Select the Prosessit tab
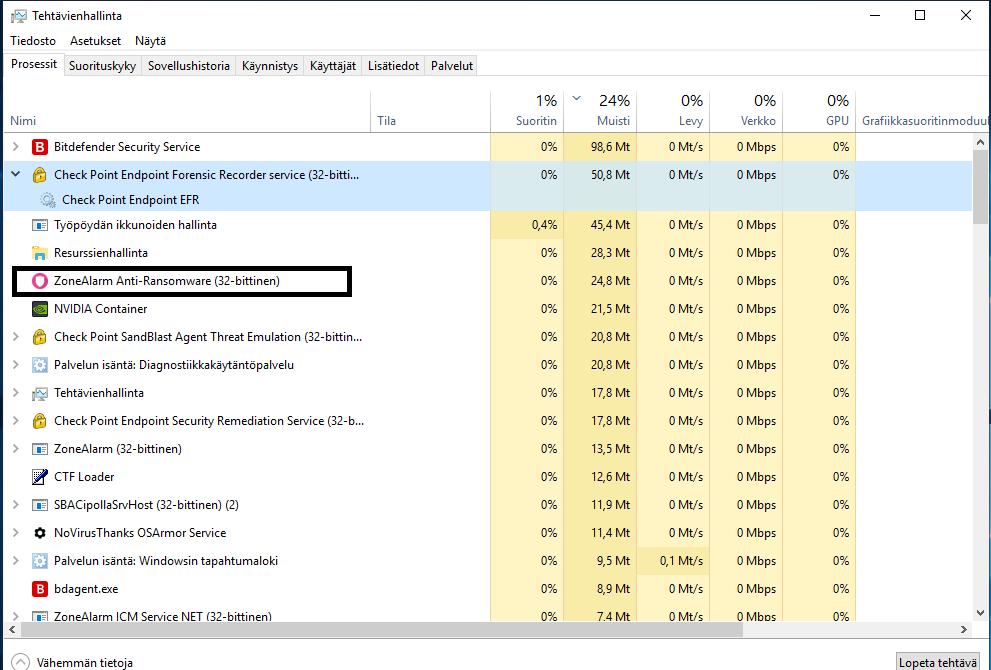Screen dimensions: 991x670 pos(34,64)
